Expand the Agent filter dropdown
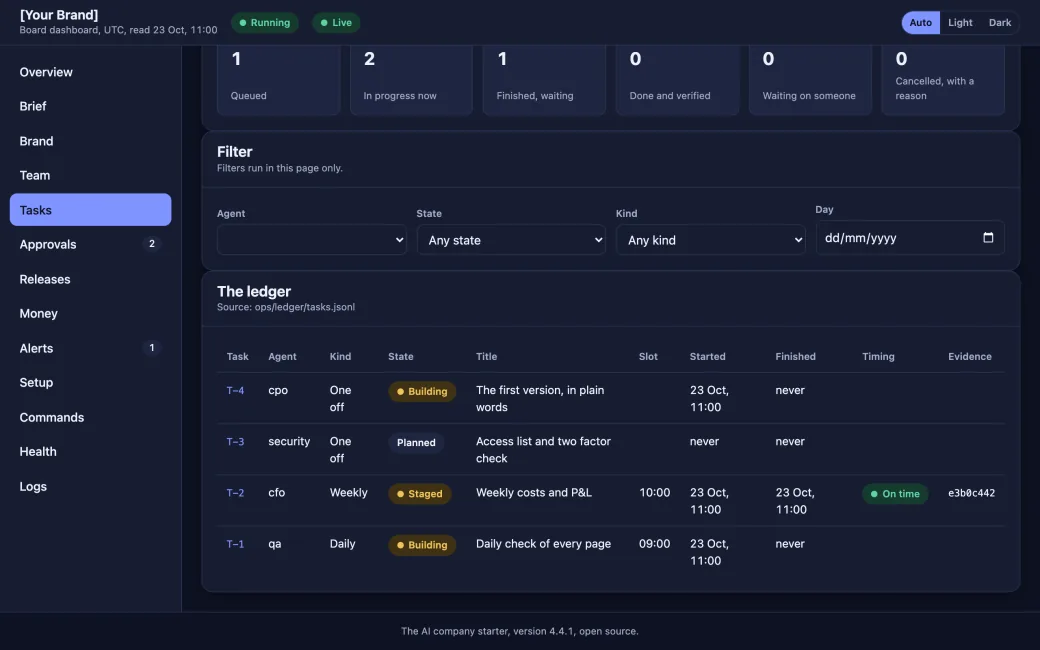Viewport: 1040px width, 650px height. pos(312,239)
